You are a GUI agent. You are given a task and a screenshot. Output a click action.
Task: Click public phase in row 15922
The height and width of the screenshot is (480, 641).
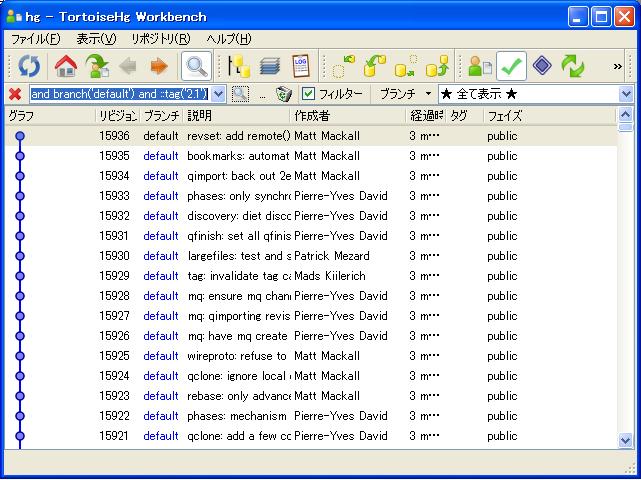[502, 416]
